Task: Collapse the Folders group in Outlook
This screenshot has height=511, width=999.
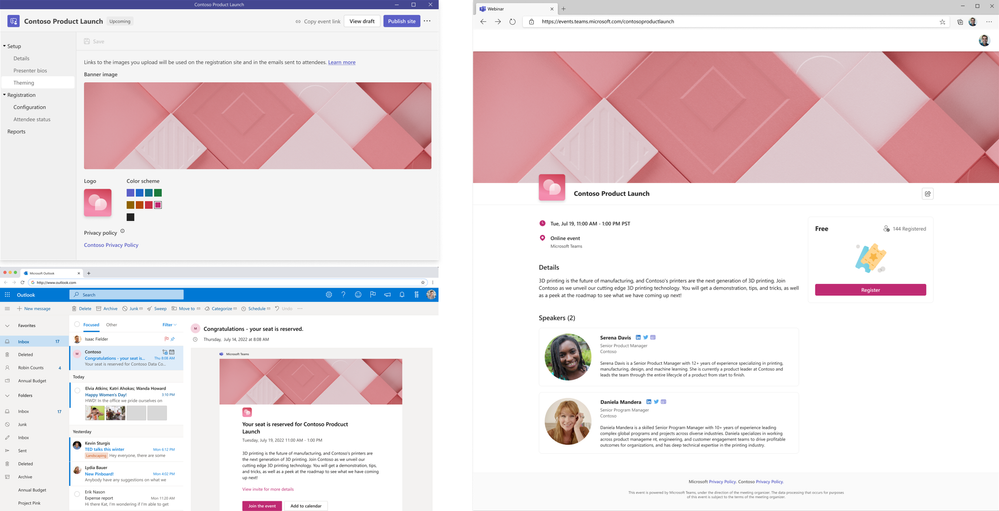Action: (7, 396)
